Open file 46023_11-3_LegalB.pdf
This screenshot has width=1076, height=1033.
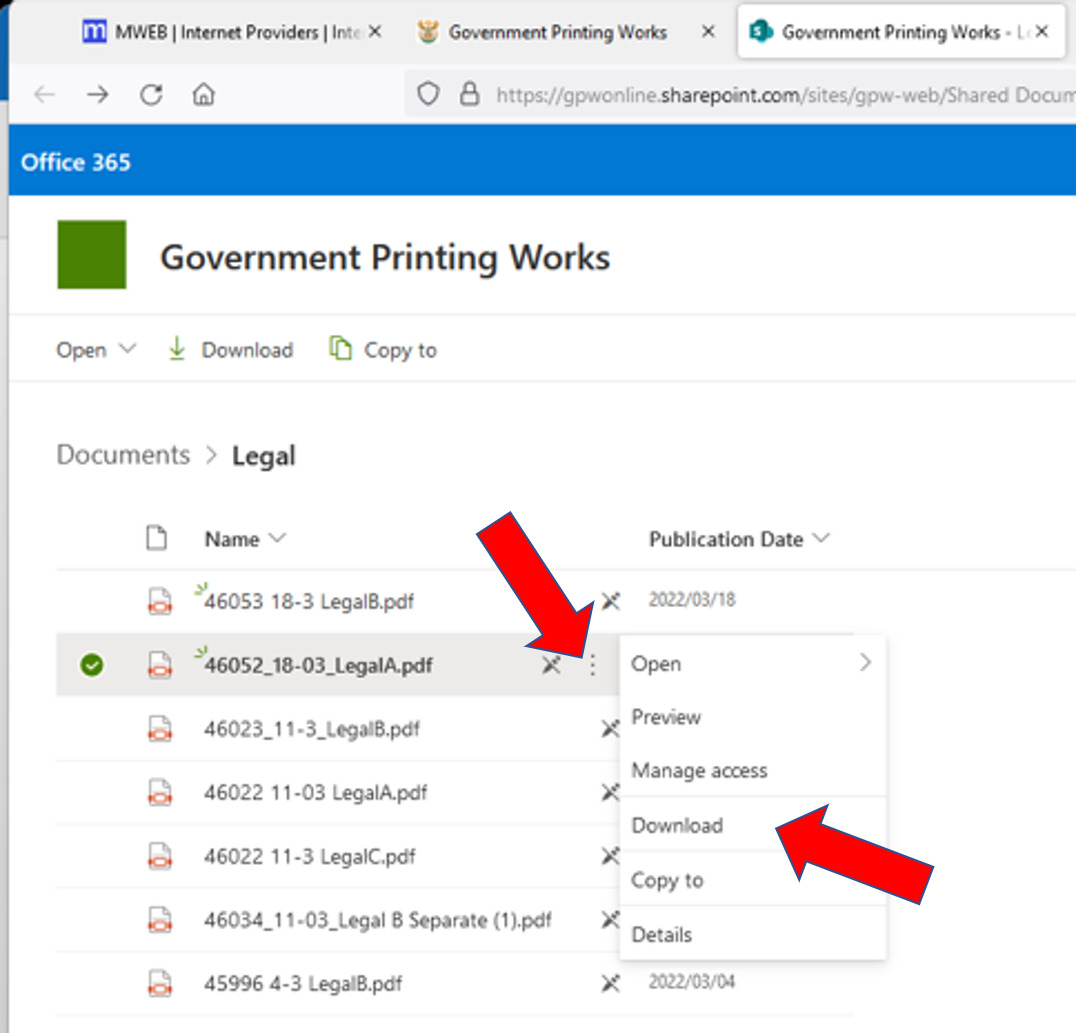point(312,728)
